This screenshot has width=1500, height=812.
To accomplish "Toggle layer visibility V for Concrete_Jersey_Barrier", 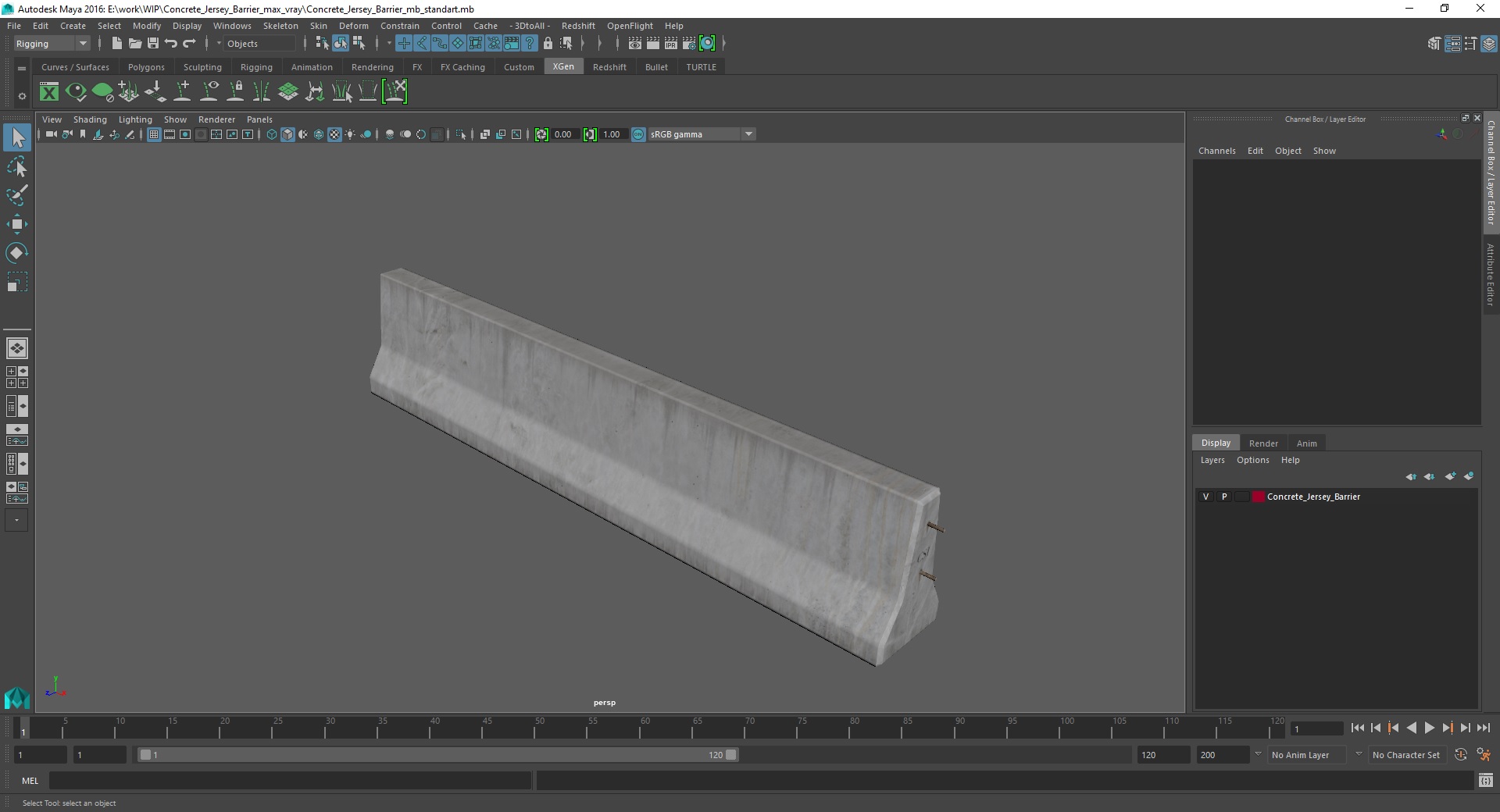I will tap(1205, 497).
